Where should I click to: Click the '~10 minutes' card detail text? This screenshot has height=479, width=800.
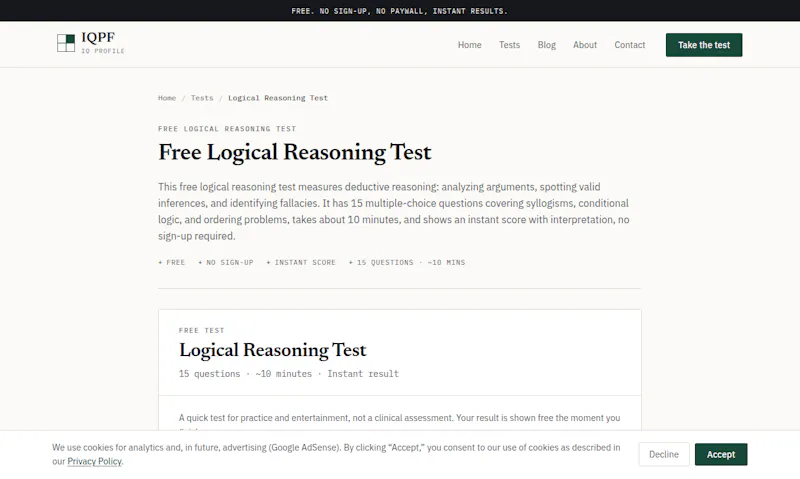point(284,374)
